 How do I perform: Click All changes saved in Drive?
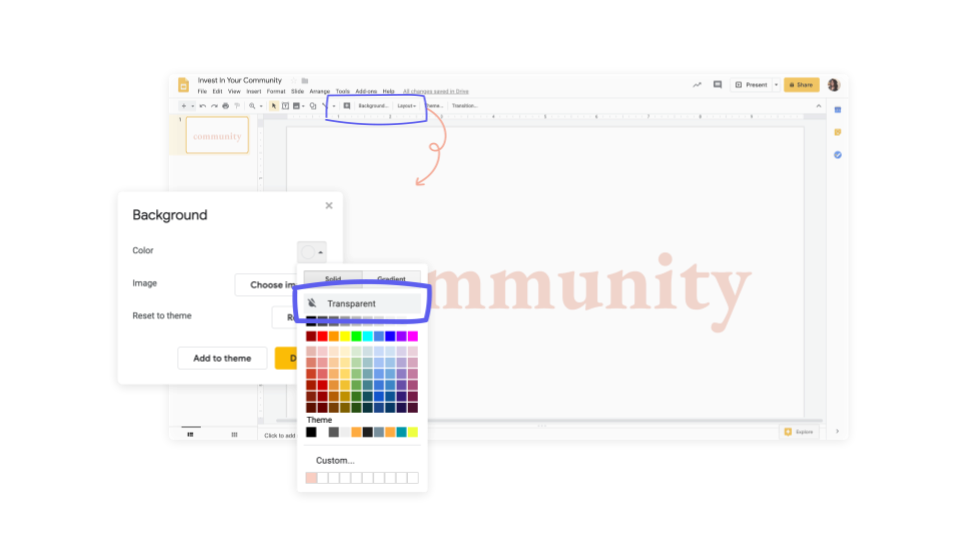pos(435,91)
